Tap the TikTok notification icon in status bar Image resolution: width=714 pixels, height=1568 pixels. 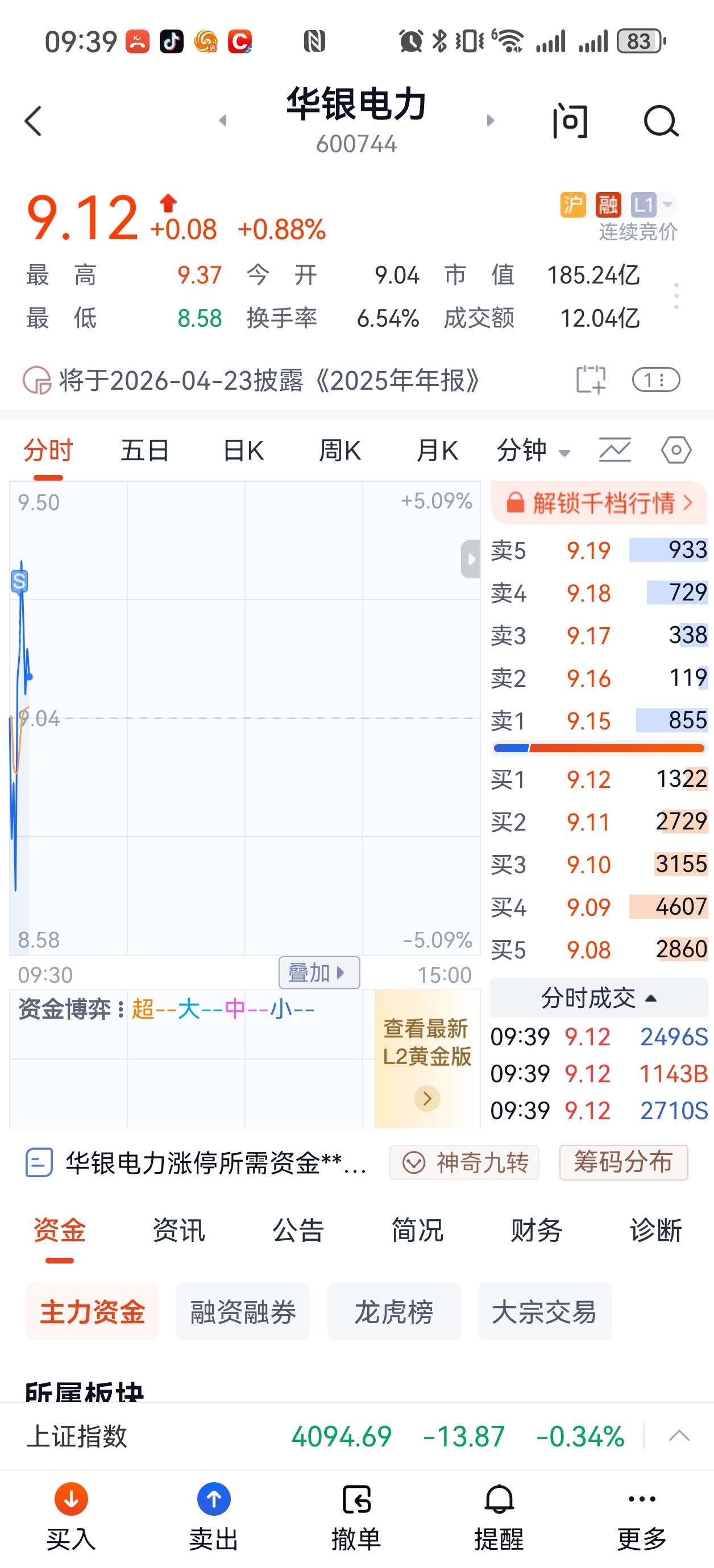(x=171, y=41)
